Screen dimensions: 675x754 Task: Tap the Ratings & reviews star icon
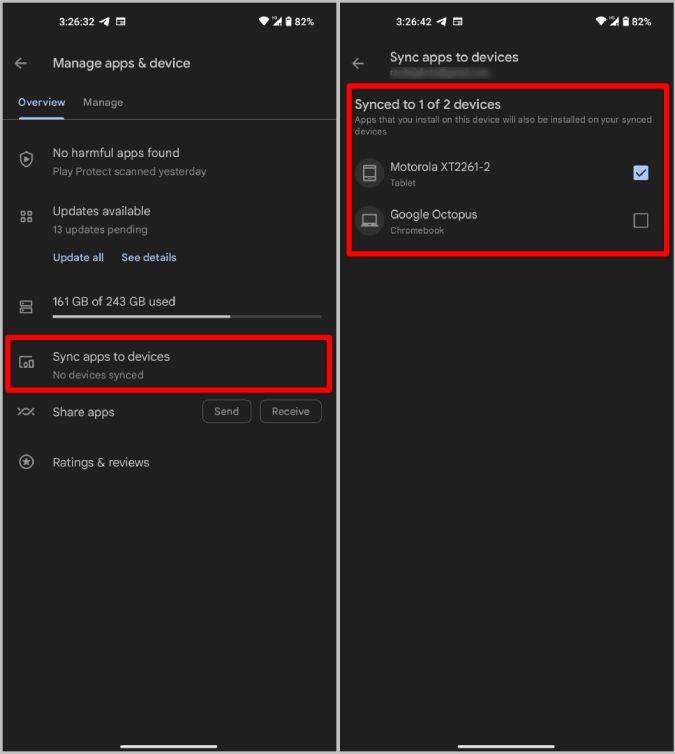pyautogui.click(x=26, y=462)
